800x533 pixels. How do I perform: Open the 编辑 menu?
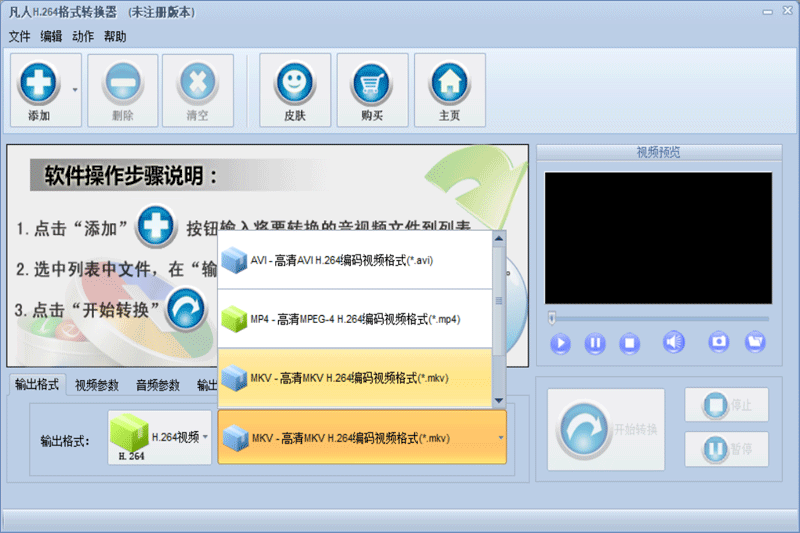pyautogui.click(x=52, y=37)
